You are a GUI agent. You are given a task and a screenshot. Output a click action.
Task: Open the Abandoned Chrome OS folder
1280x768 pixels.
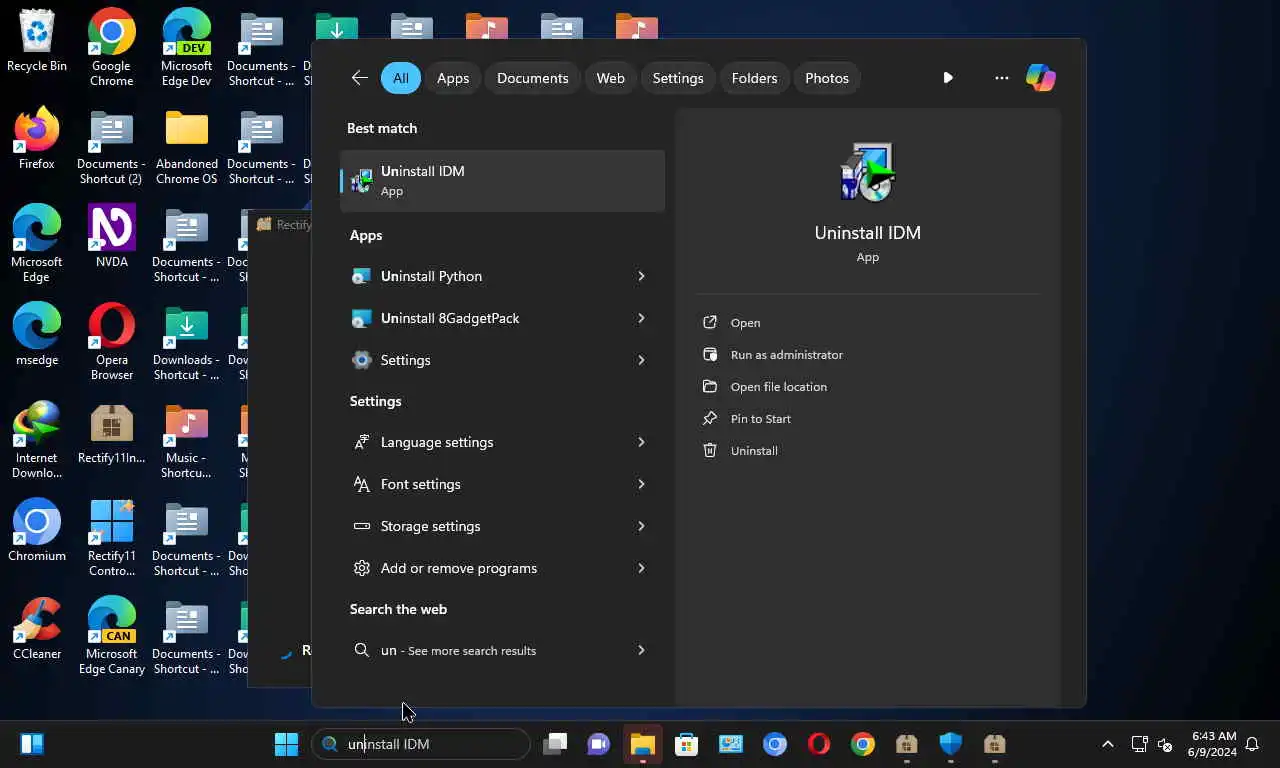(x=186, y=146)
